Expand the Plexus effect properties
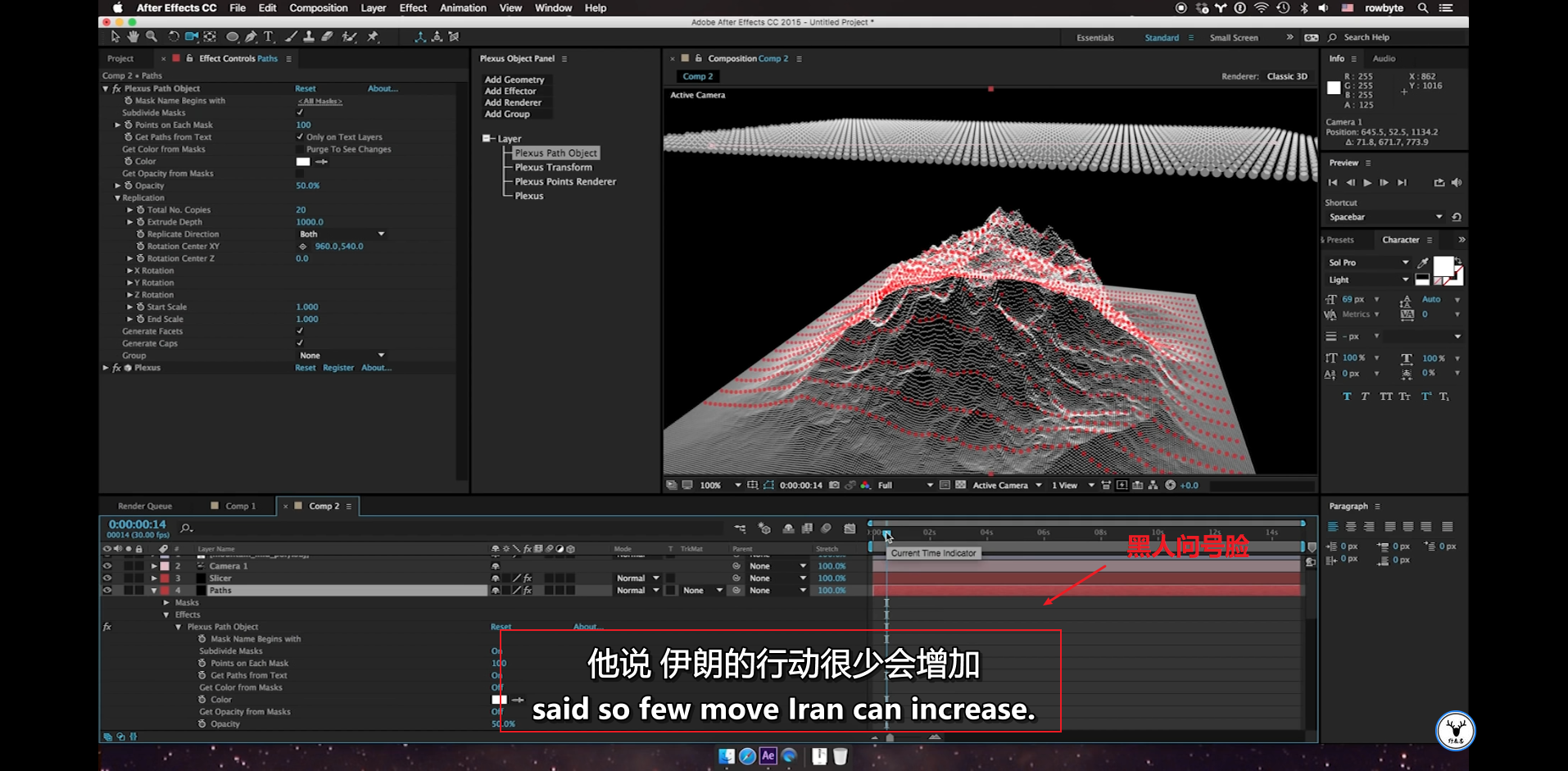This screenshot has width=1568, height=771. 106,368
